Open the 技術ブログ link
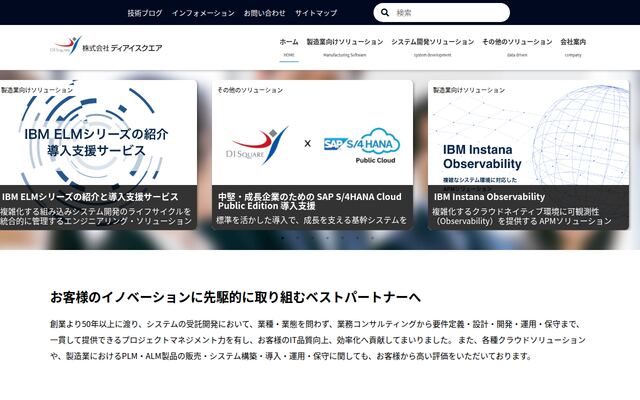The height and width of the screenshot is (400, 640). pyautogui.click(x=144, y=13)
